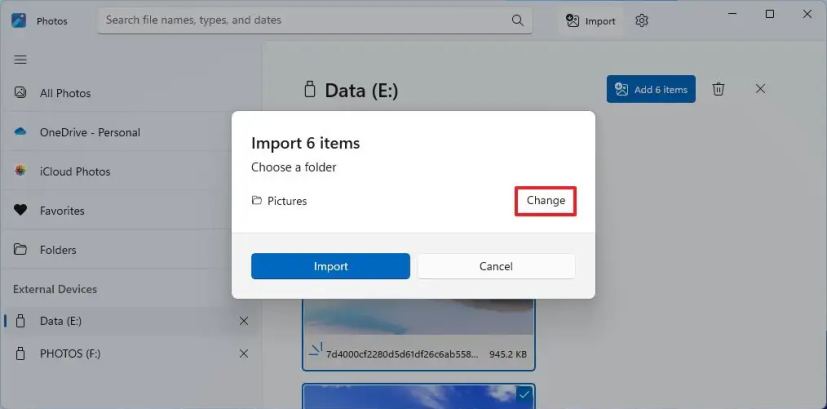Toggle the hamburger navigation menu
Screen dimensions: 827x409
(20, 60)
